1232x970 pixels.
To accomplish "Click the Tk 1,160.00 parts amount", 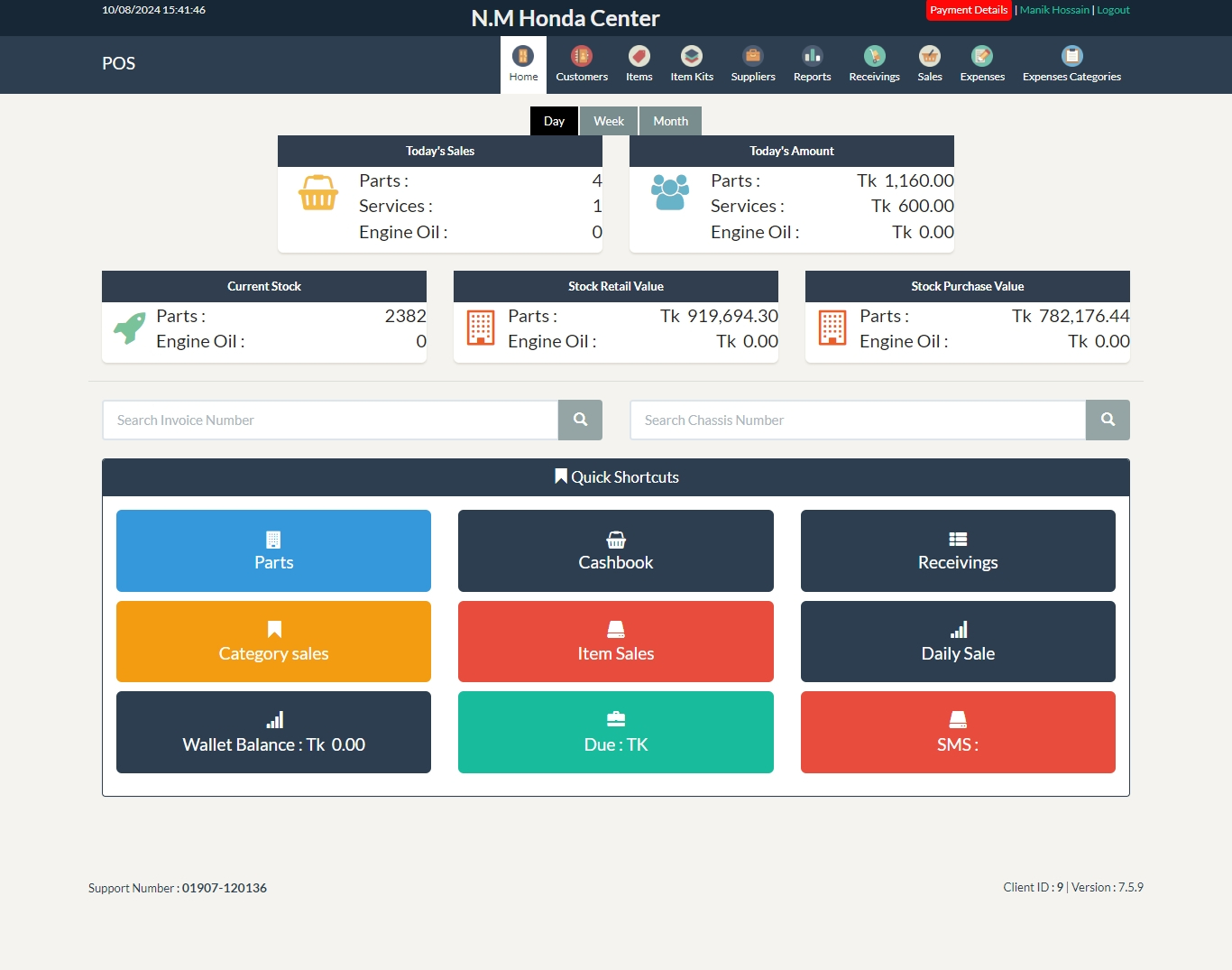I will pyautogui.click(x=906, y=180).
